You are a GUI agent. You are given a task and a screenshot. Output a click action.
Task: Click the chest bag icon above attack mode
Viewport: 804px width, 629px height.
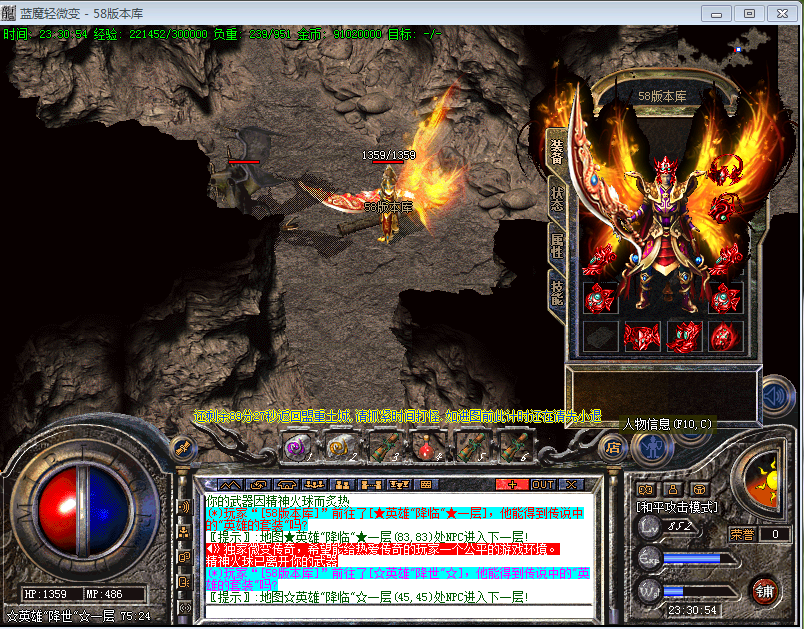coord(699,489)
